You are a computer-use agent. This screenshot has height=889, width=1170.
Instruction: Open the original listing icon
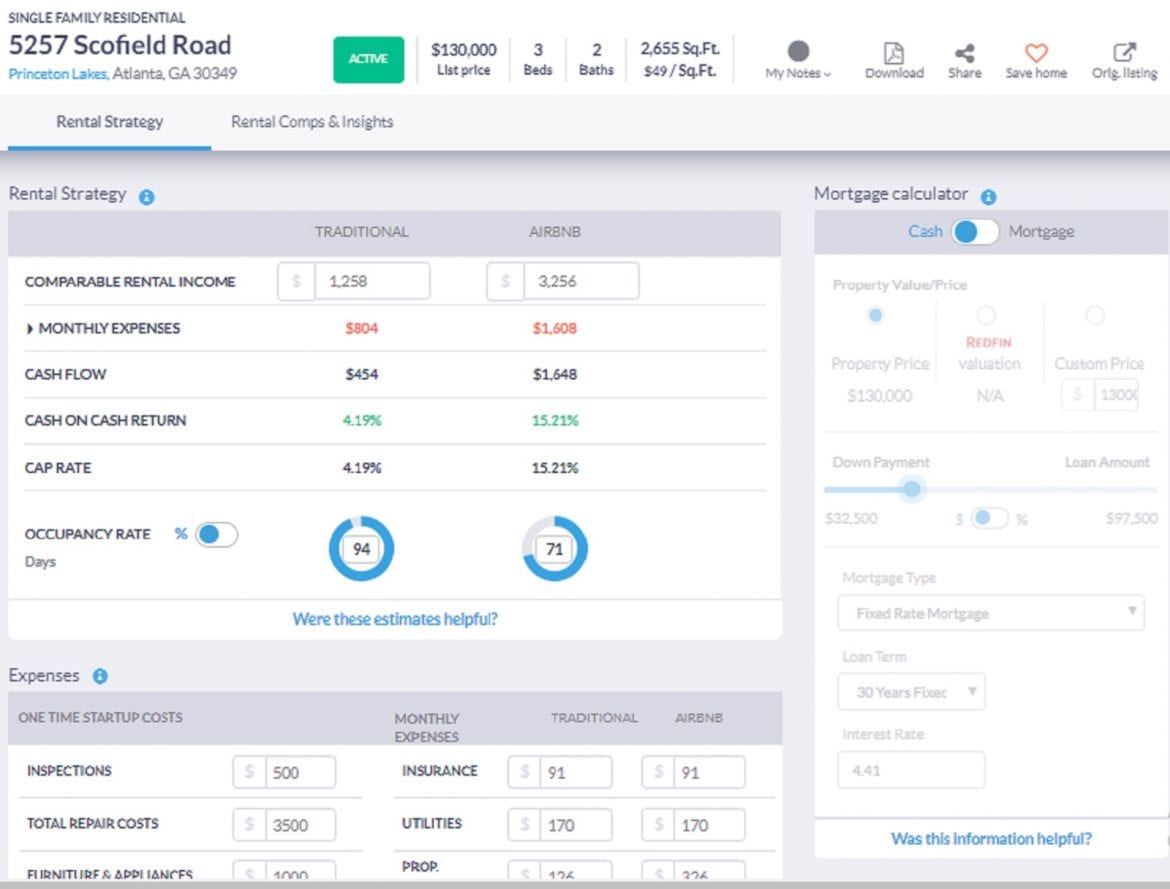(x=1124, y=53)
